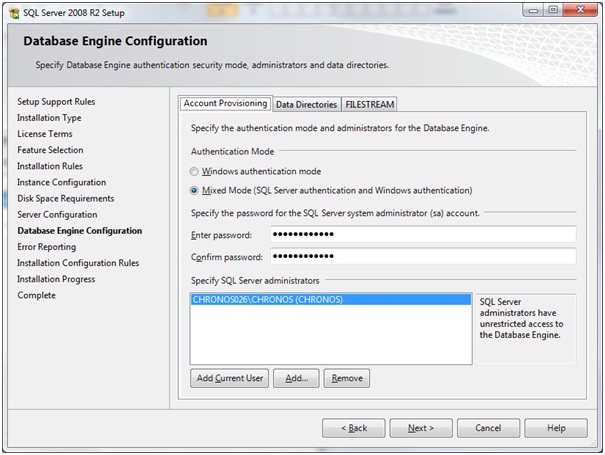Click the Add Current User button
The image size is (605, 455).
tap(230, 378)
